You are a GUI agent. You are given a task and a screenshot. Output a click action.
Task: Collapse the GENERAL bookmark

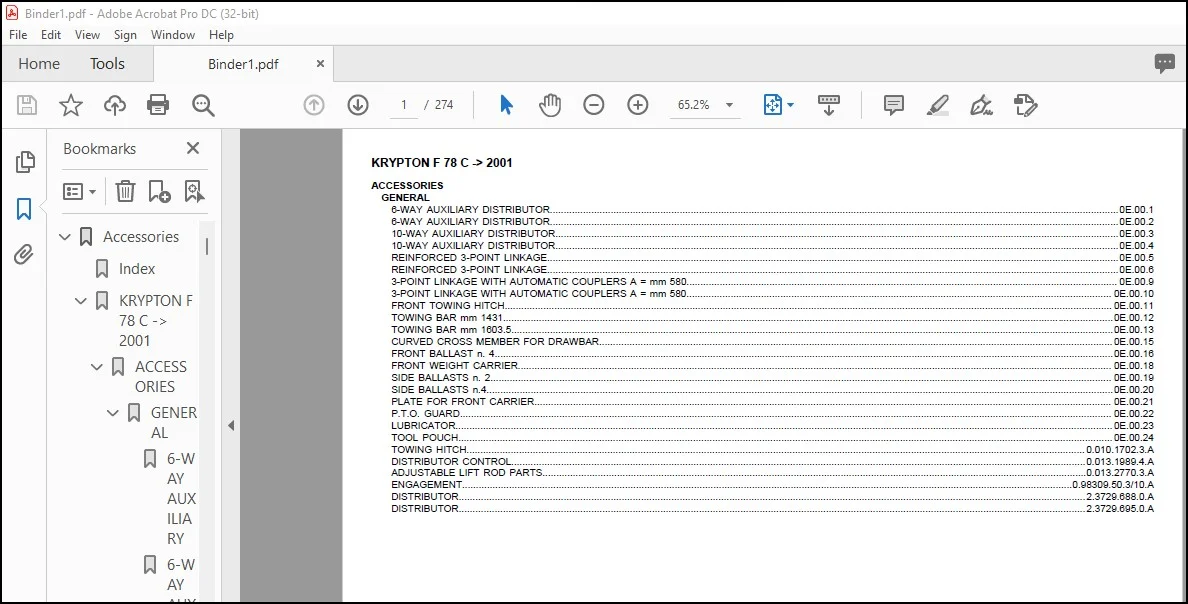pyautogui.click(x=113, y=413)
